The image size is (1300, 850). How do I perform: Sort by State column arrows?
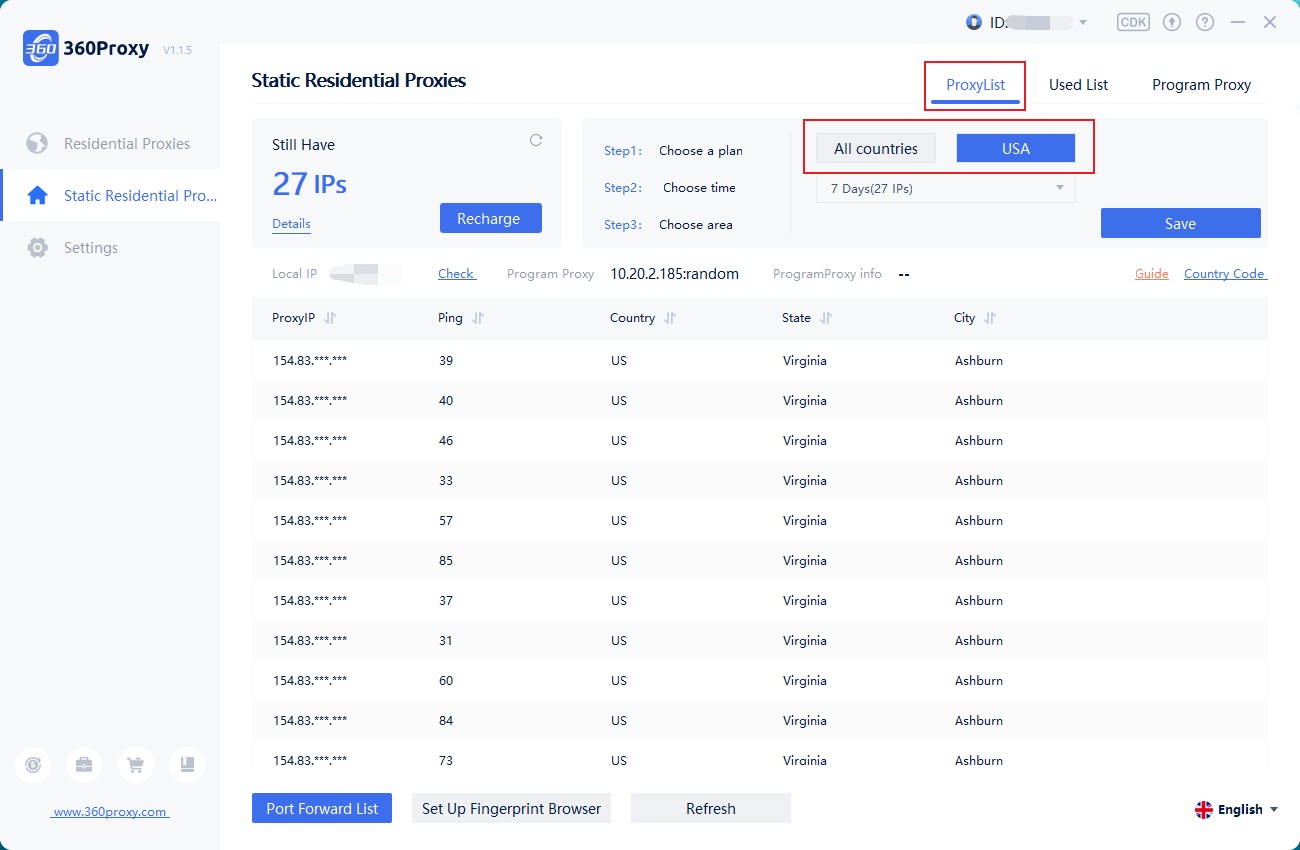tap(826, 318)
